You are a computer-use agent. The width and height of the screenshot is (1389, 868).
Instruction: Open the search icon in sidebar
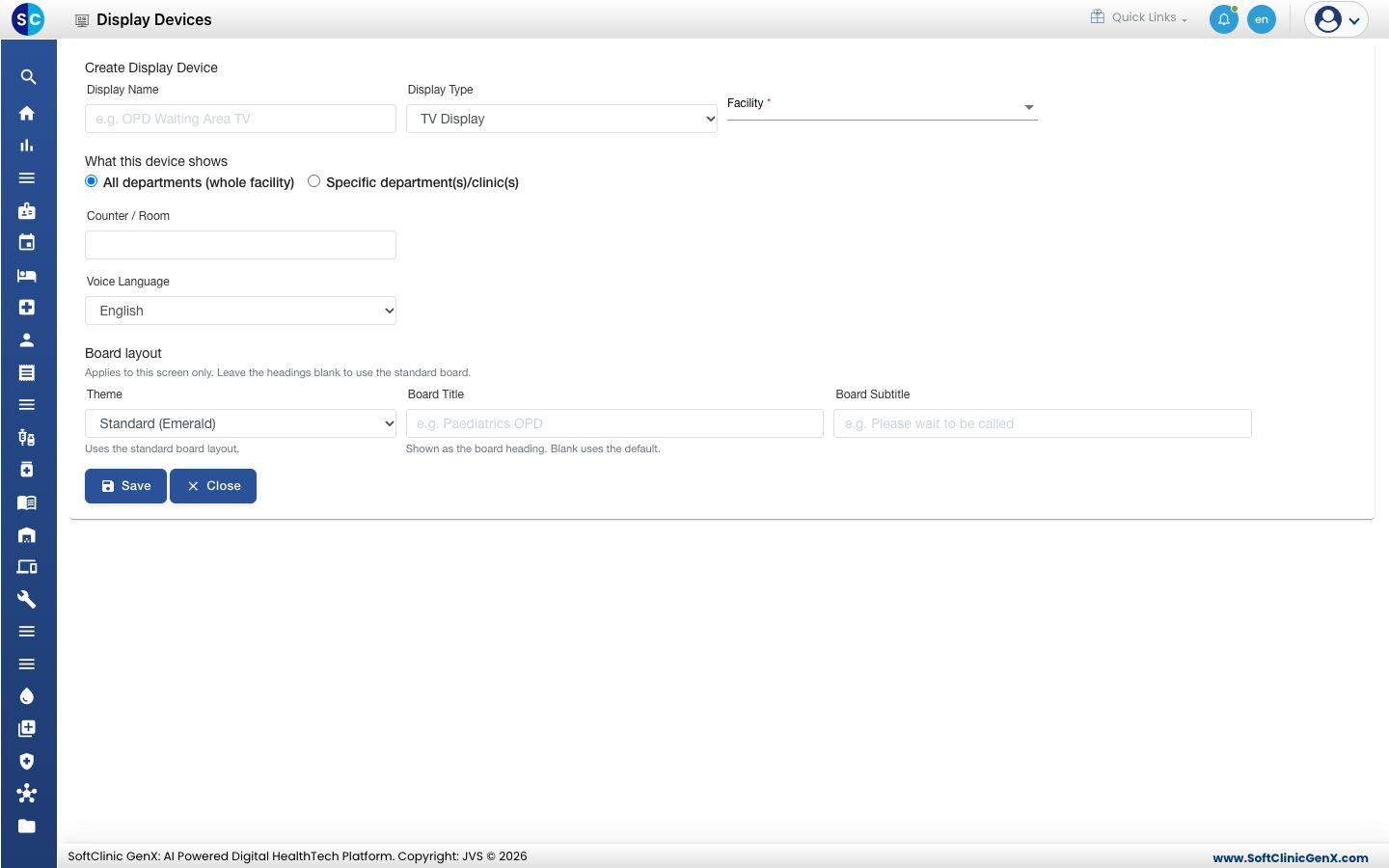28,77
